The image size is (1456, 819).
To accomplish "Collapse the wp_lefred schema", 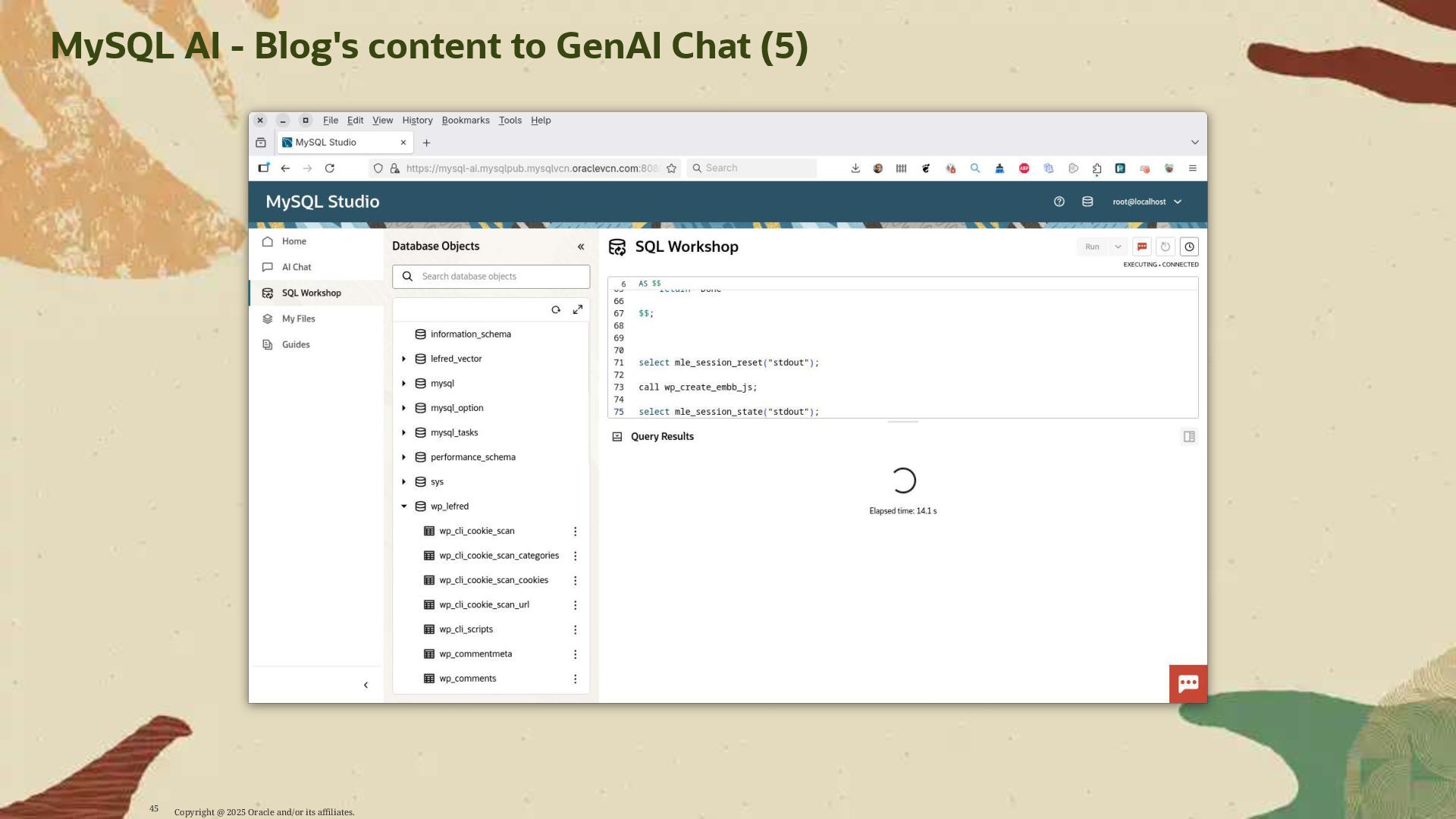I will 404,506.
